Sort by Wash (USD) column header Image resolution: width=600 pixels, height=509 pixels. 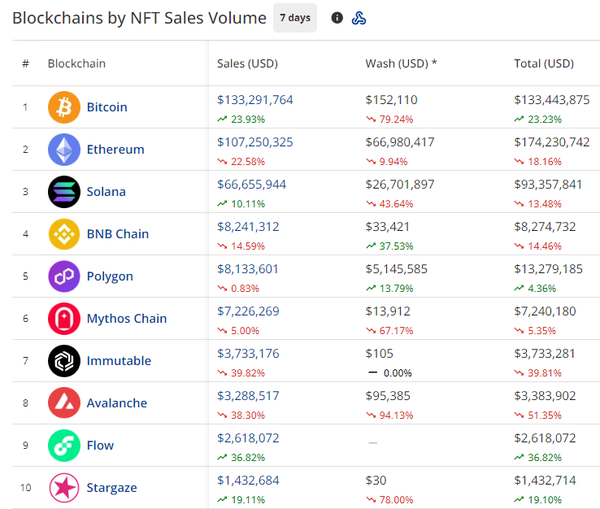point(401,64)
